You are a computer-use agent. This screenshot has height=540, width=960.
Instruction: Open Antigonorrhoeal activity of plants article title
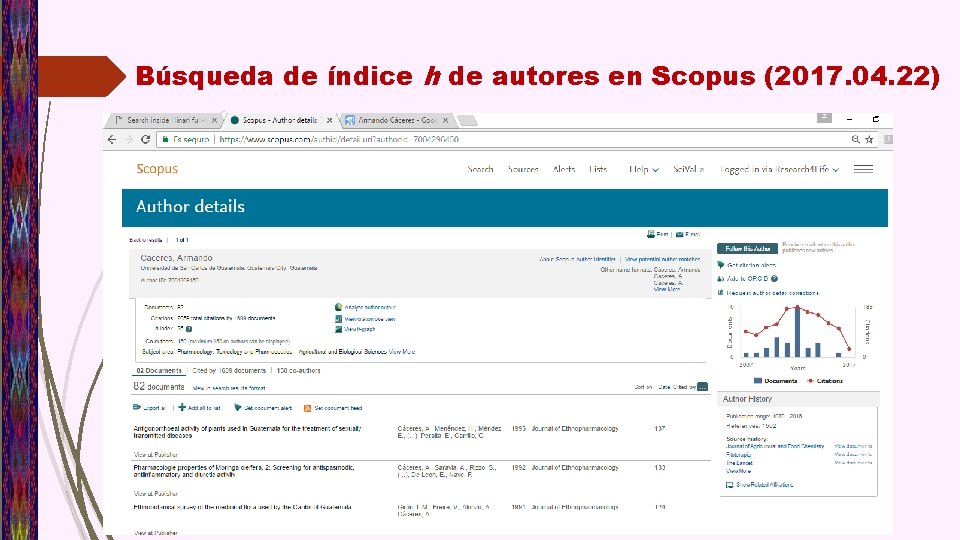click(247, 432)
